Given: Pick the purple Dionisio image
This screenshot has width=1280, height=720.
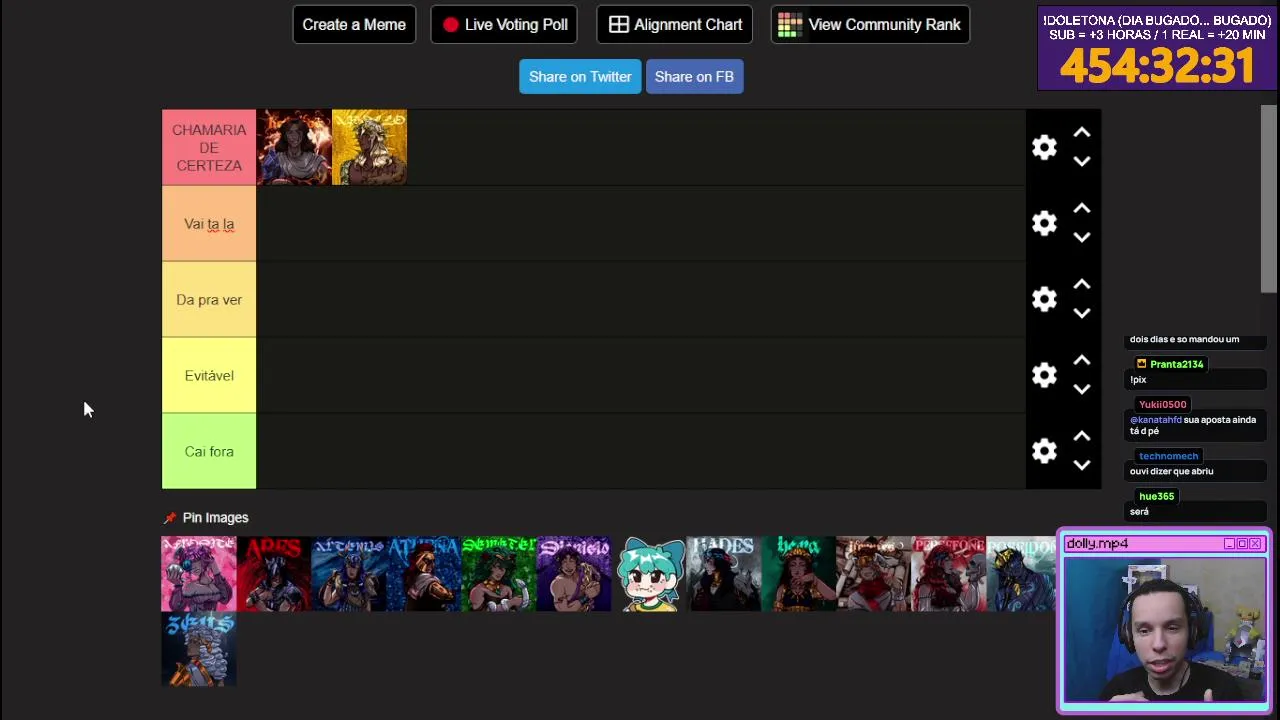Looking at the screenshot, I should [x=574, y=573].
